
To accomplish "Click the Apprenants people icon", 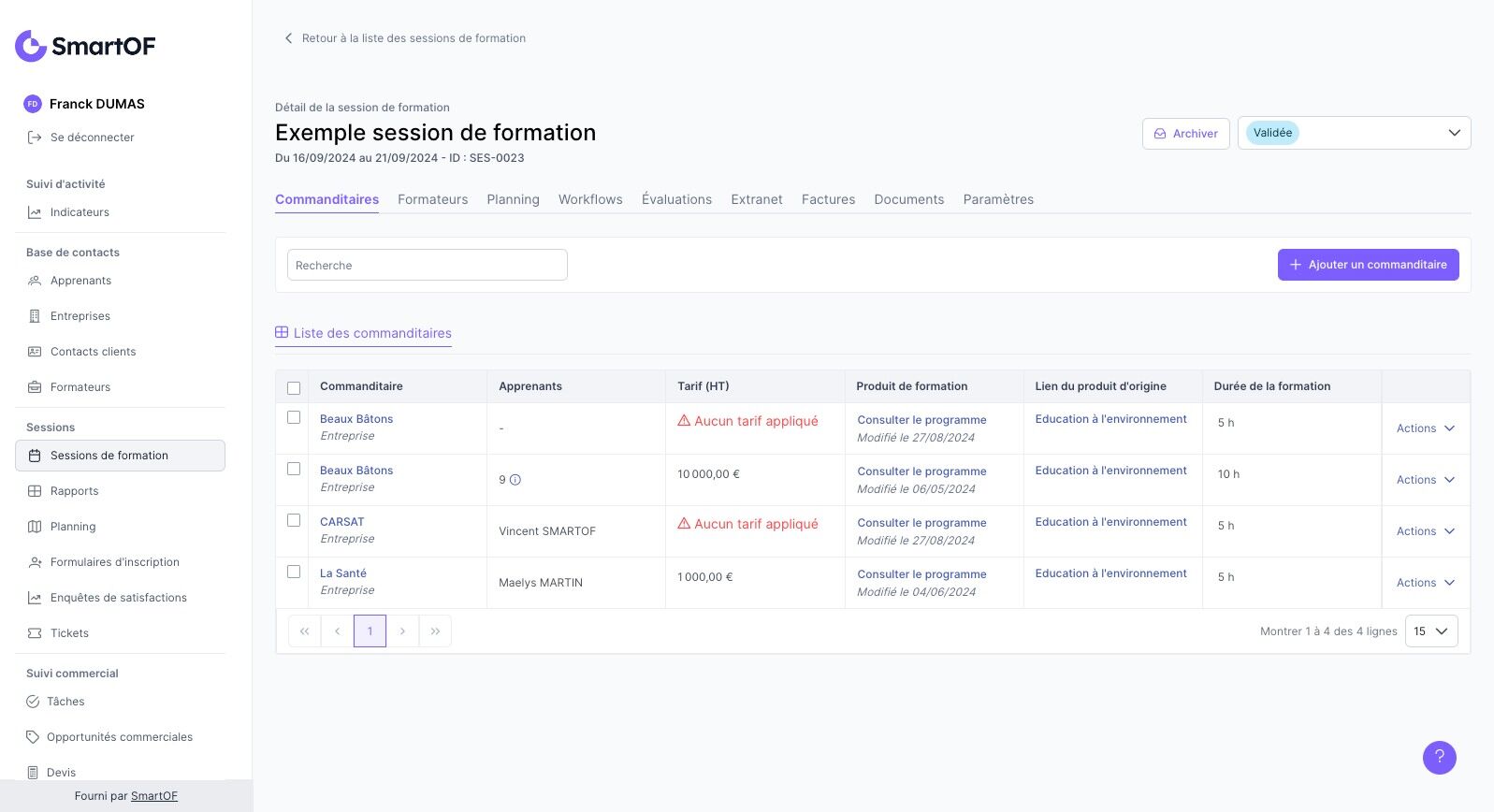I will tap(35, 281).
